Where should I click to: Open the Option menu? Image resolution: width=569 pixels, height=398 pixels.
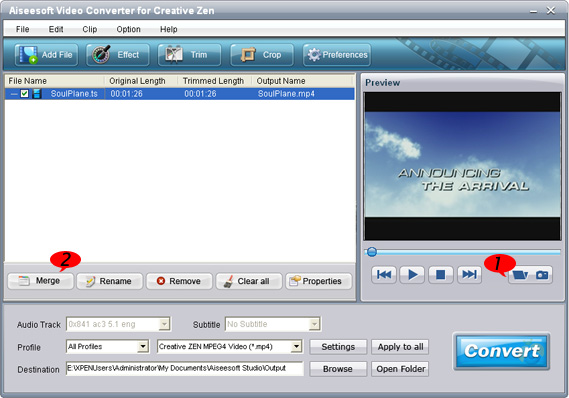(x=128, y=29)
